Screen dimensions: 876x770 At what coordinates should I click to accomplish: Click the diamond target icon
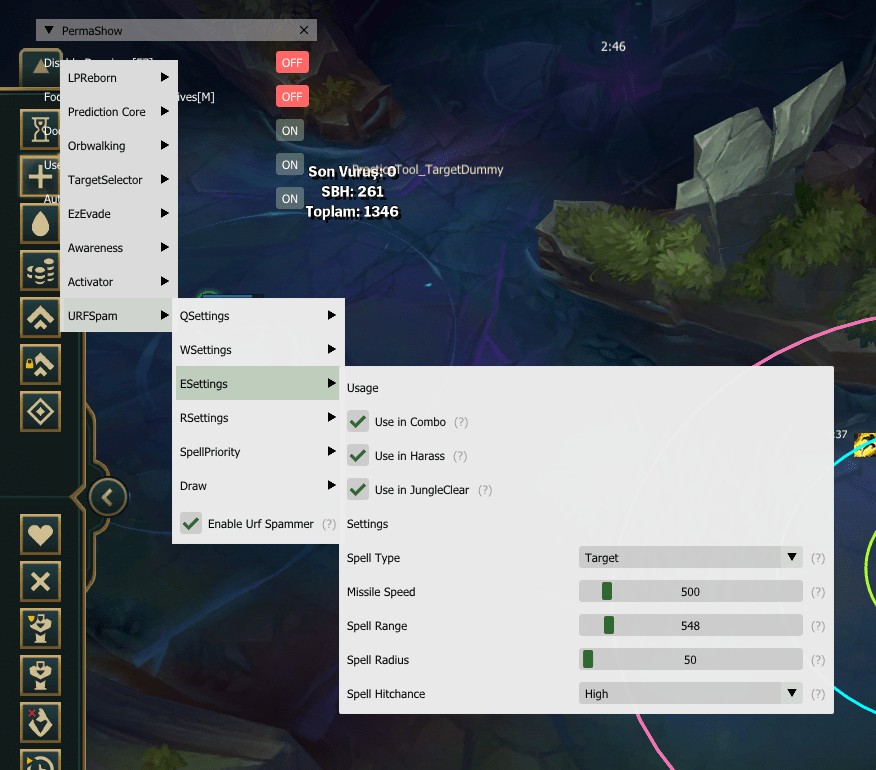(x=40, y=412)
